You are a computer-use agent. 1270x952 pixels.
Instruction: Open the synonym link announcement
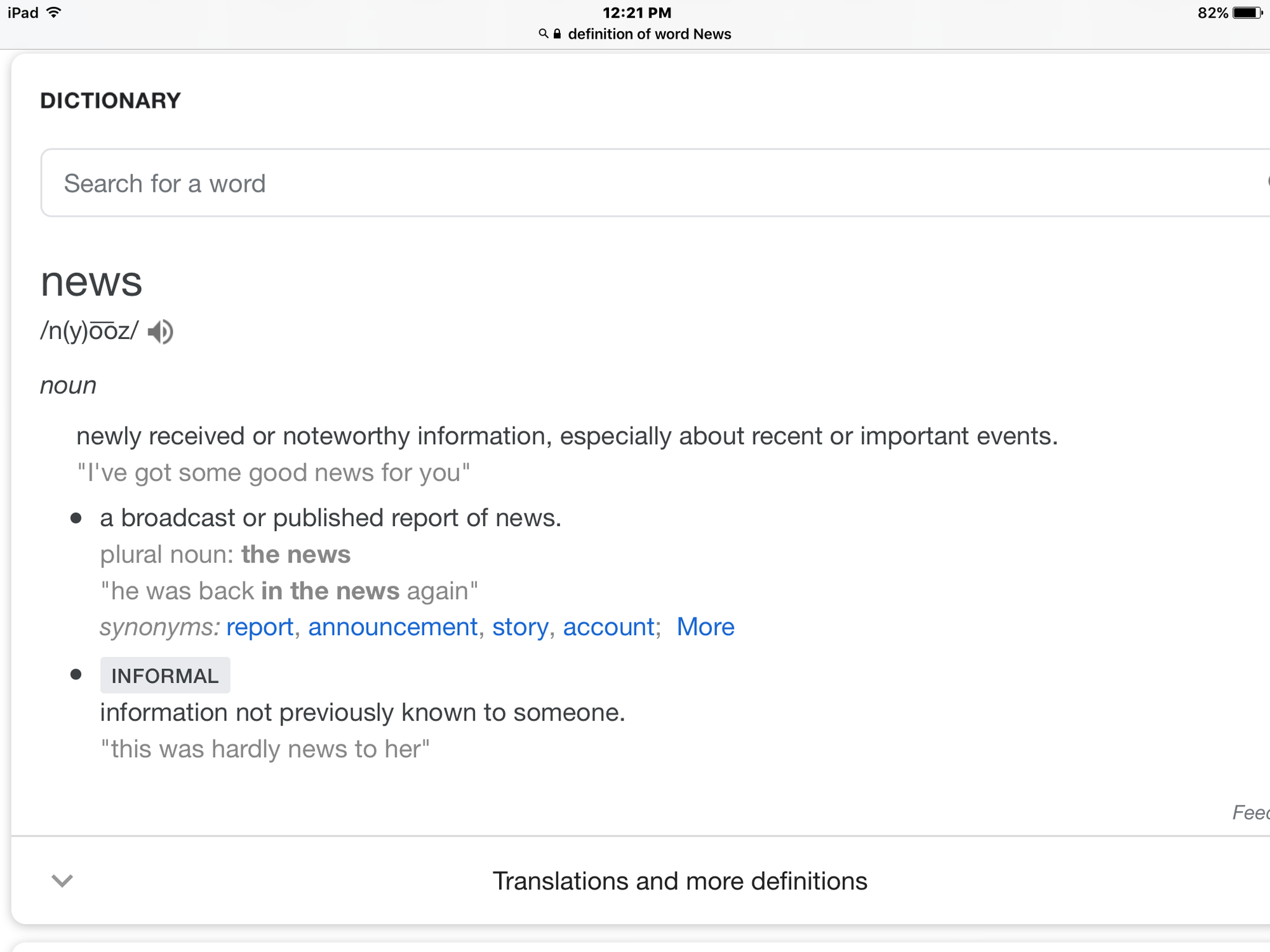tap(392, 627)
